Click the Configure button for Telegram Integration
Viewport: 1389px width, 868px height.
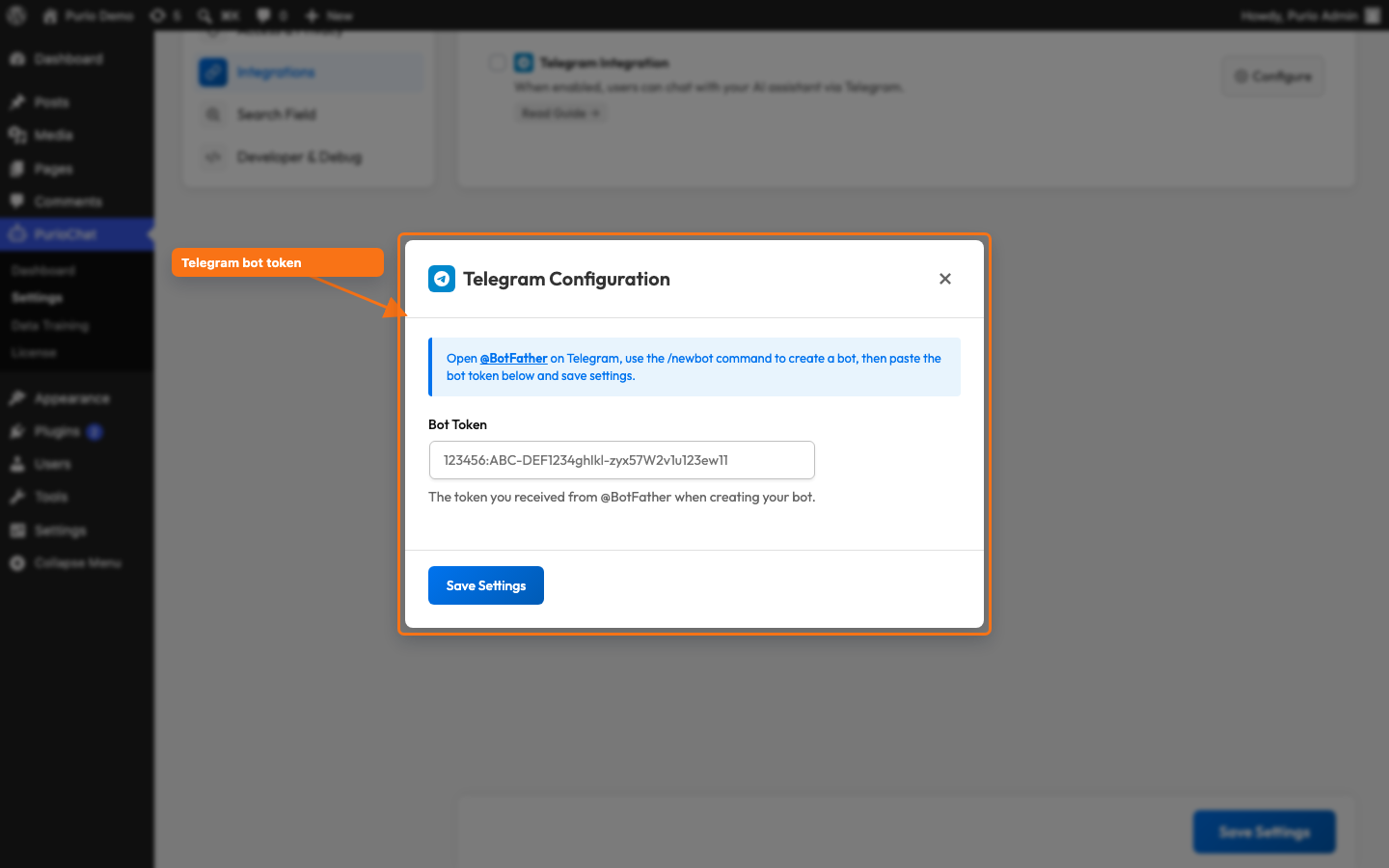coord(1273,76)
